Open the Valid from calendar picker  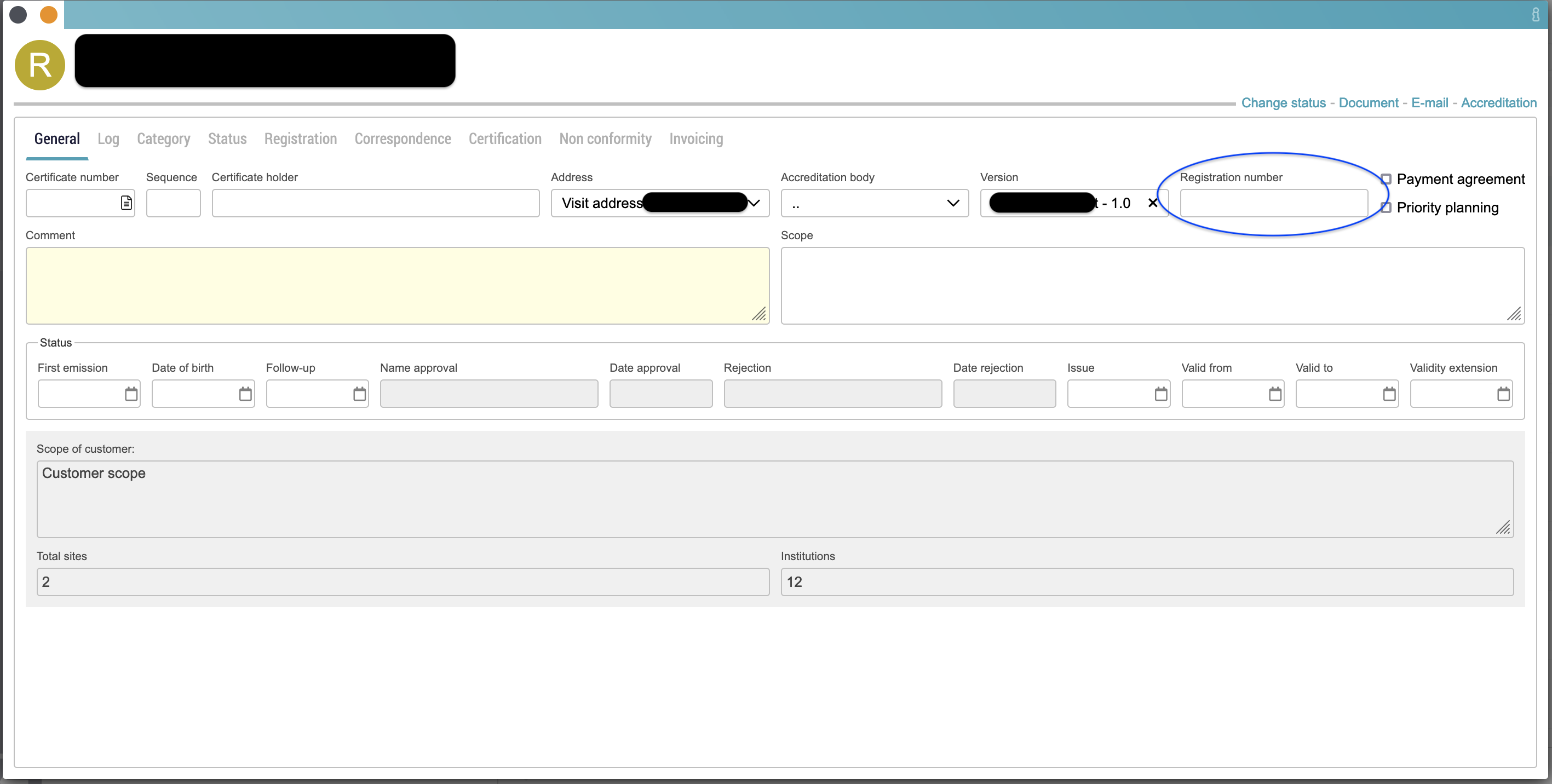click(1275, 394)
